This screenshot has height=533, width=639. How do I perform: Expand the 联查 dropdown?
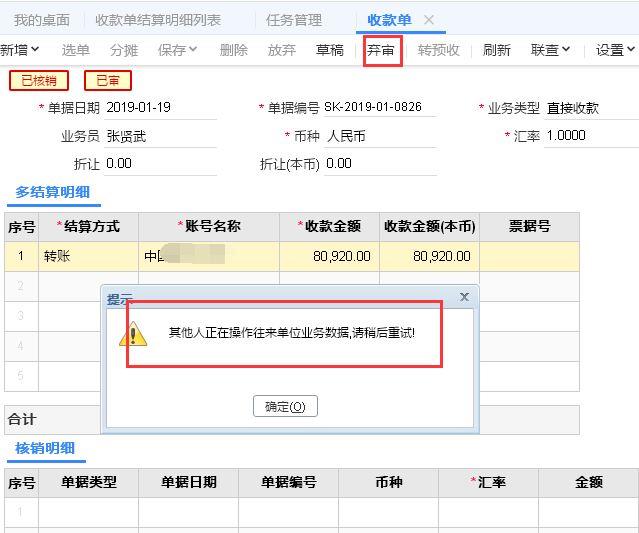pyautogui.click(x=550, y=50)
